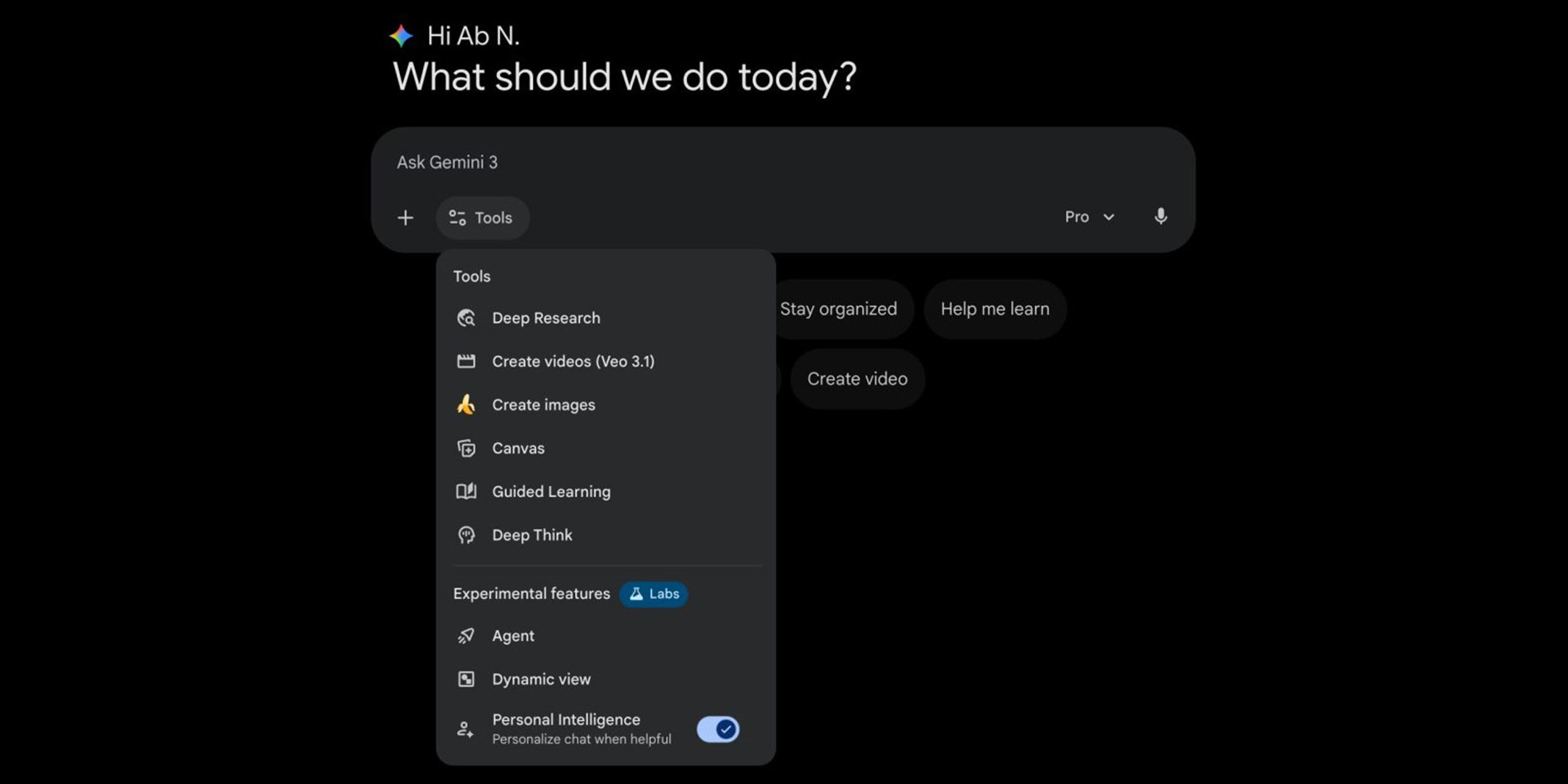Open the Pro model dropdown

point(1089,217)
